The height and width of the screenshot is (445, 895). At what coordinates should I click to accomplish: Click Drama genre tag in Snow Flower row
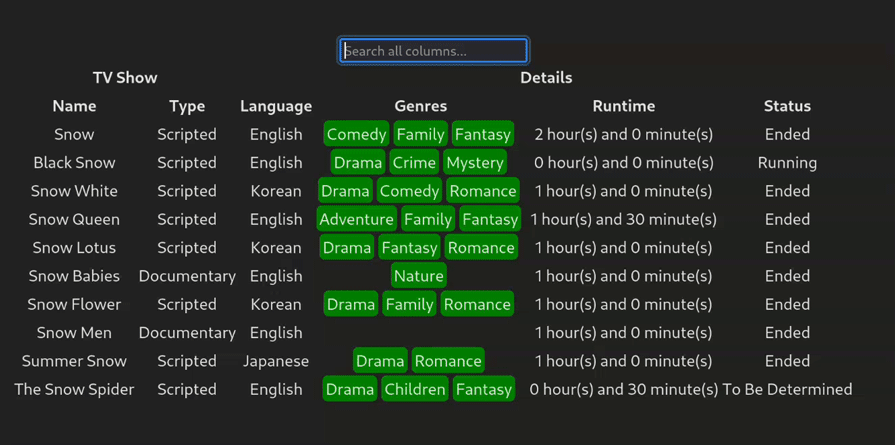(351, 305)
